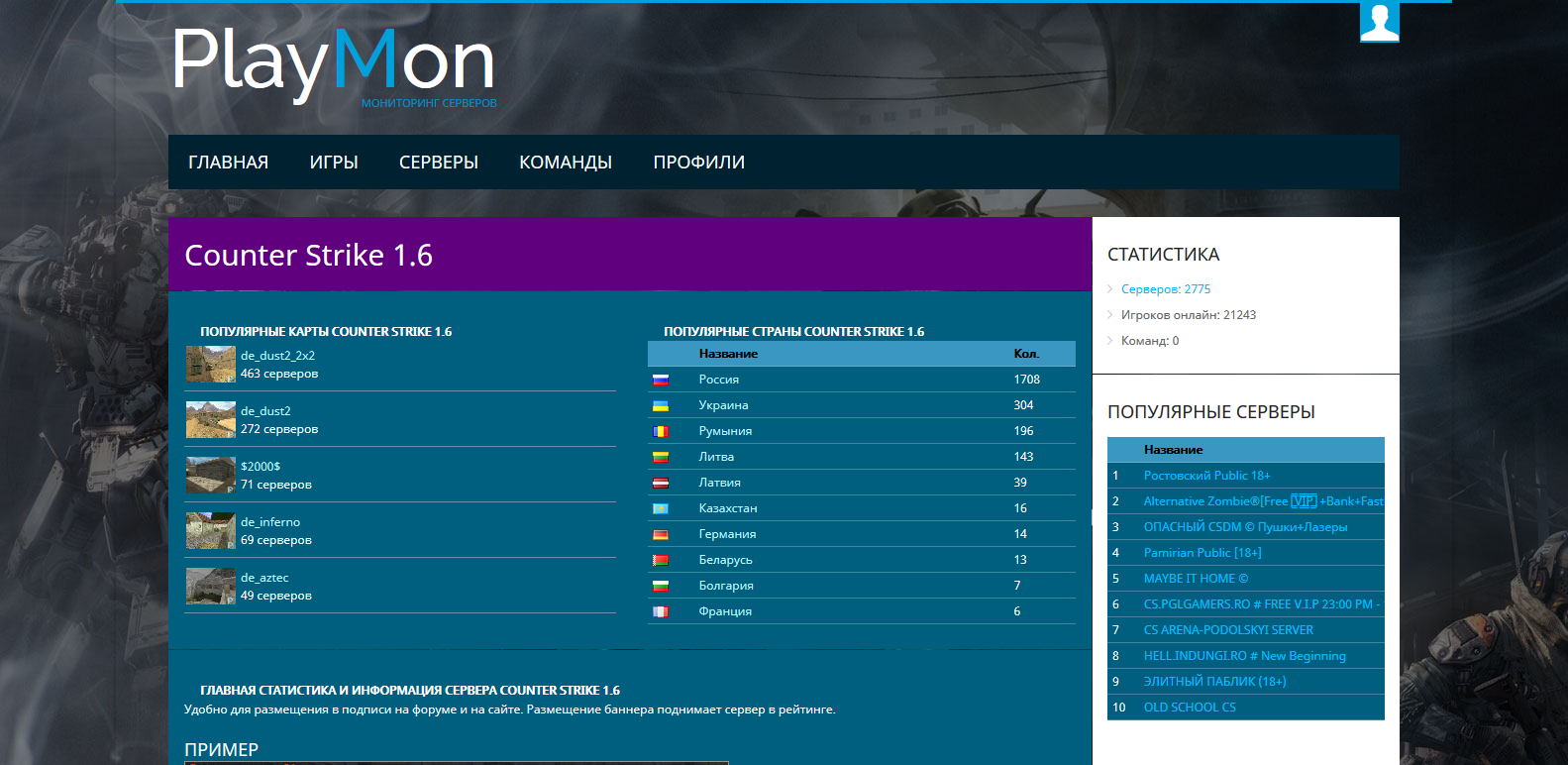Click the PlayMon logo

[x=334, y=63]
